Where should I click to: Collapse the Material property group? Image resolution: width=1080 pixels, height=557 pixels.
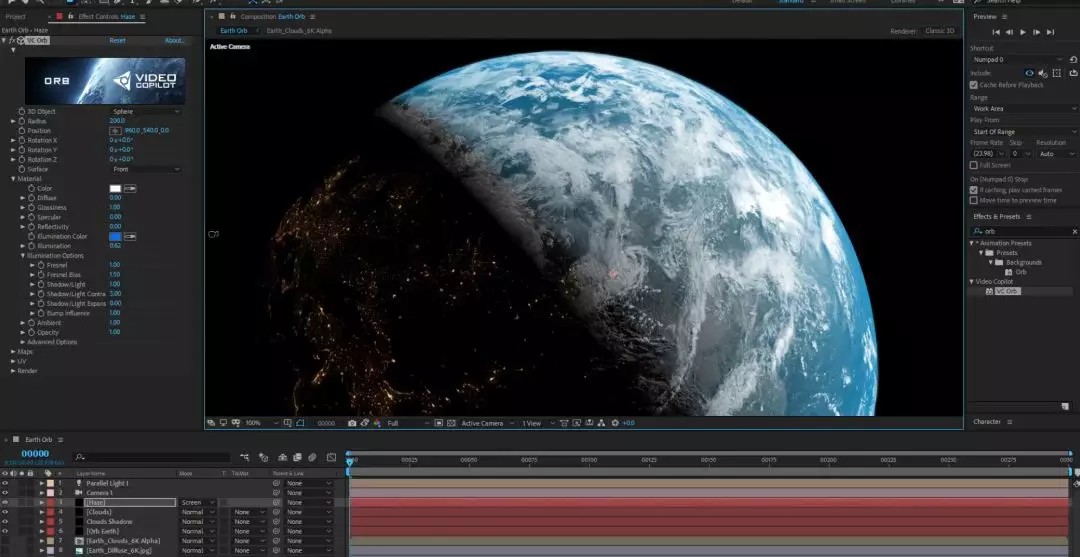pos(13,179)
